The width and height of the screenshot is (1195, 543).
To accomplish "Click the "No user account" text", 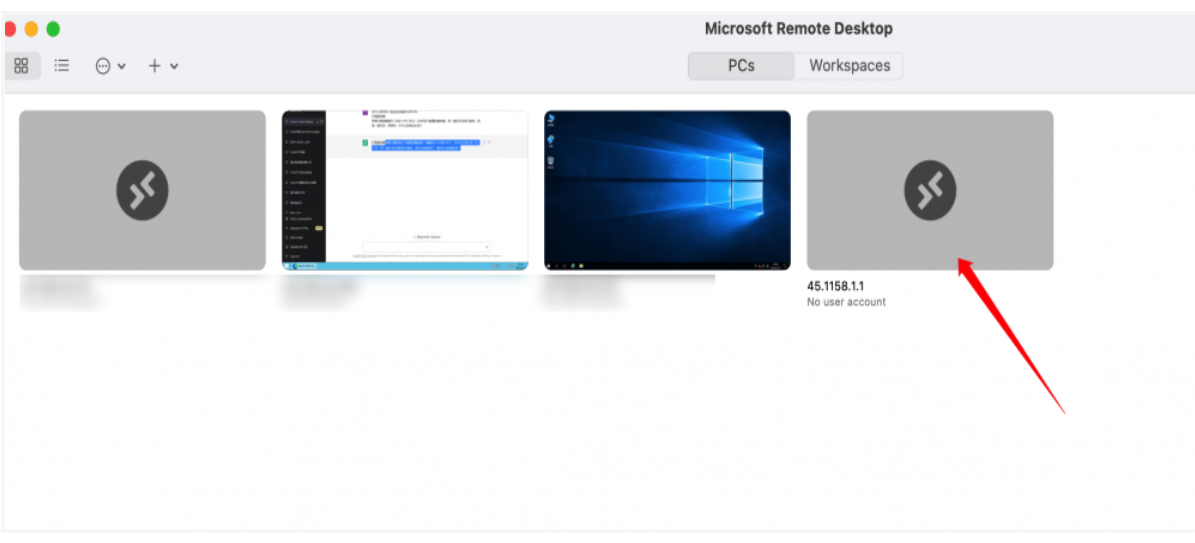I will click(846, 302).
